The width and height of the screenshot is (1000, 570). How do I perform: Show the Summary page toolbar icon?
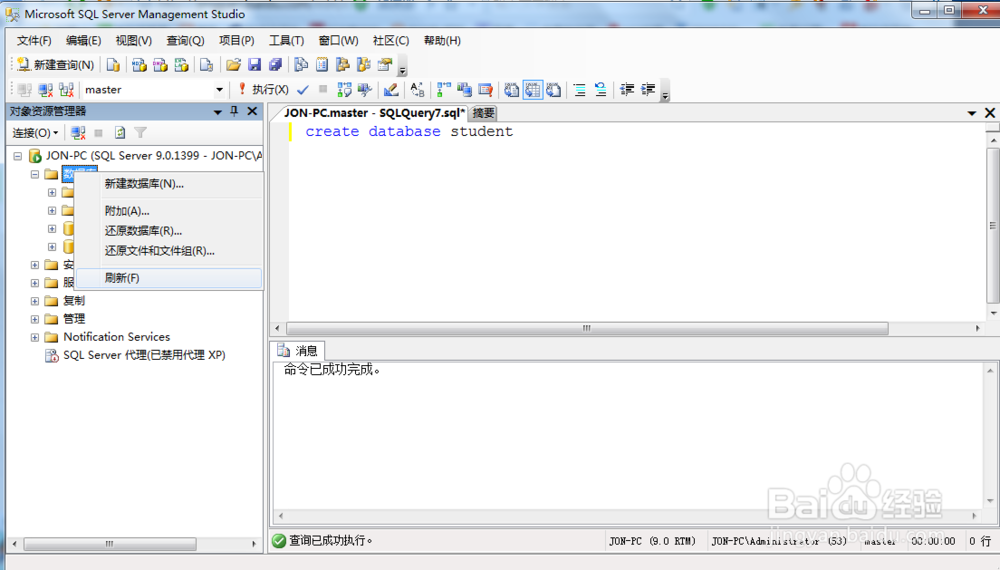pyautogui.click(x=322, y=64)
